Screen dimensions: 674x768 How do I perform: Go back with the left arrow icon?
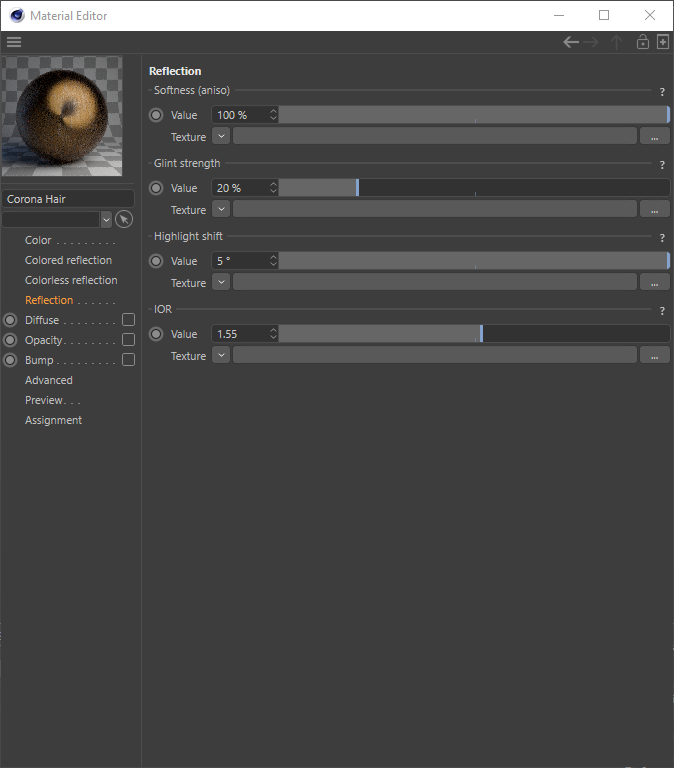click(x=571, y=42)
